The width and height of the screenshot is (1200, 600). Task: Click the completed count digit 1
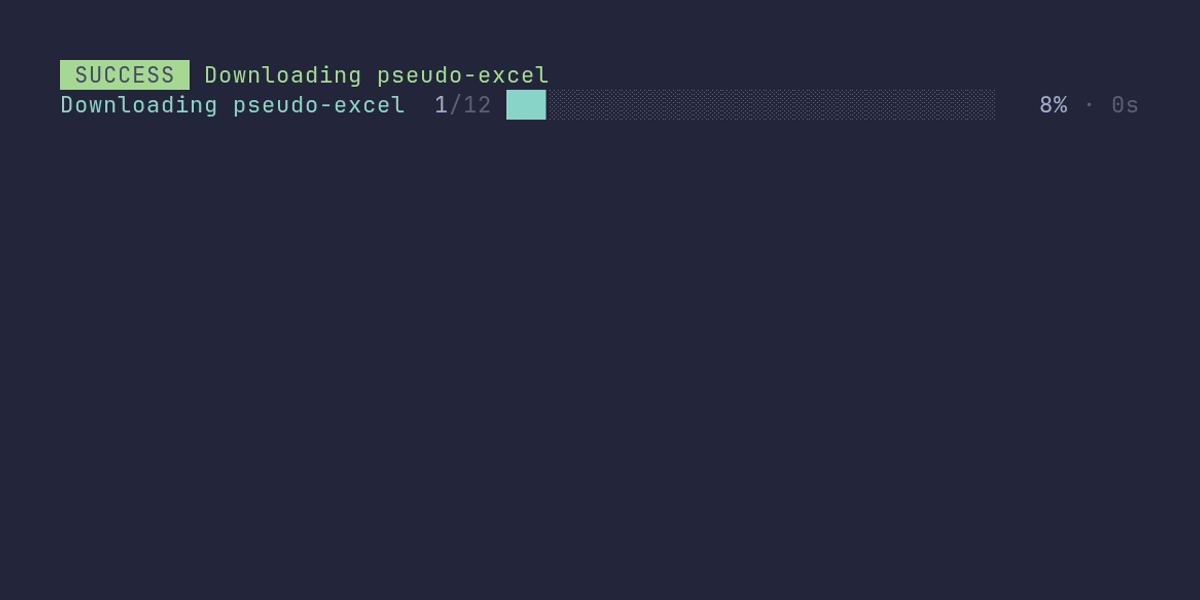[x=441, y=105]
